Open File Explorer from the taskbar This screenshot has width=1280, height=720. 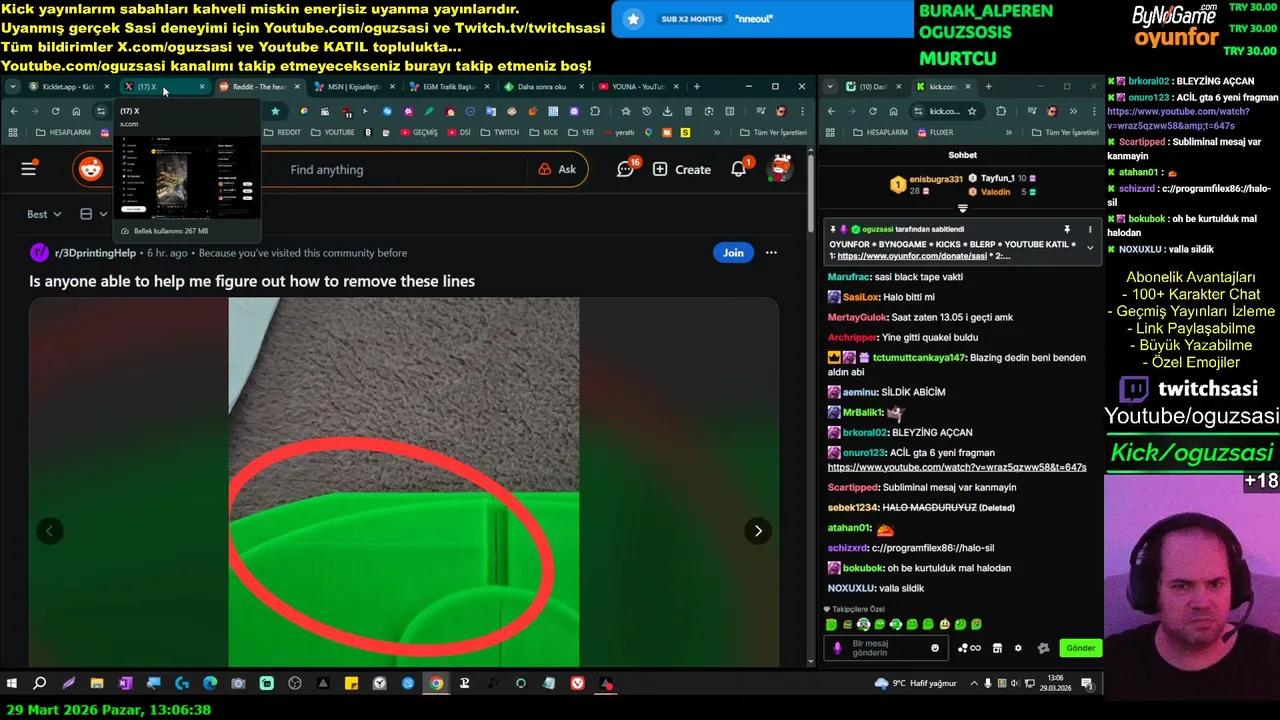[97, 684]
